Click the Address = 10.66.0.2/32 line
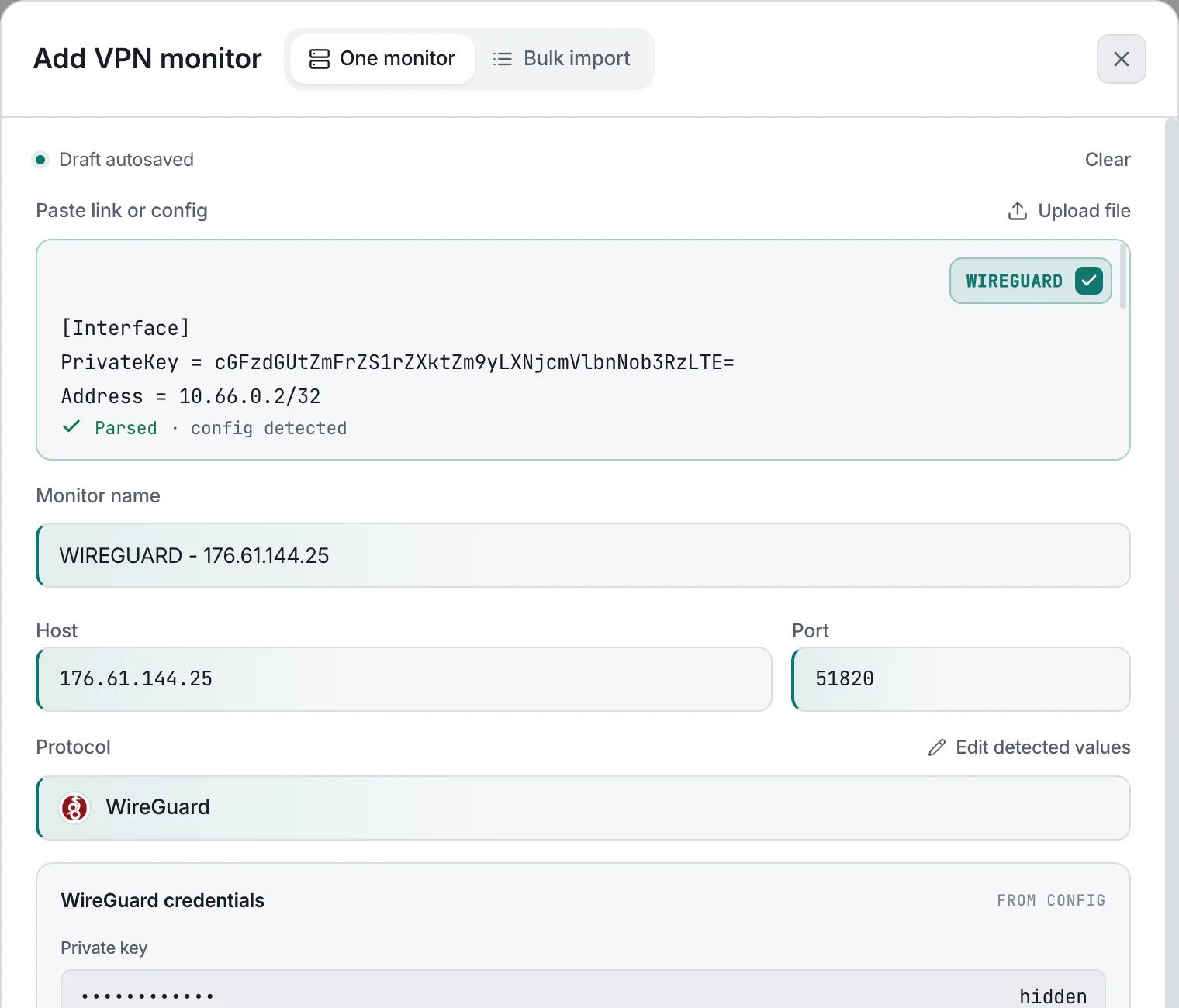This screenshot has width=1179, height=1008. click(x=191, y=396)
